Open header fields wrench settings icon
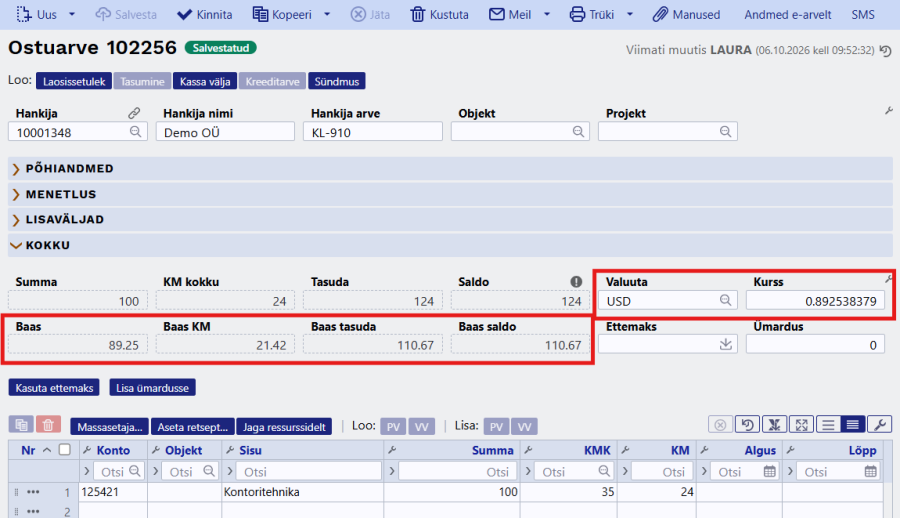This screenshot has height=518, width=900. pos(889,110)
